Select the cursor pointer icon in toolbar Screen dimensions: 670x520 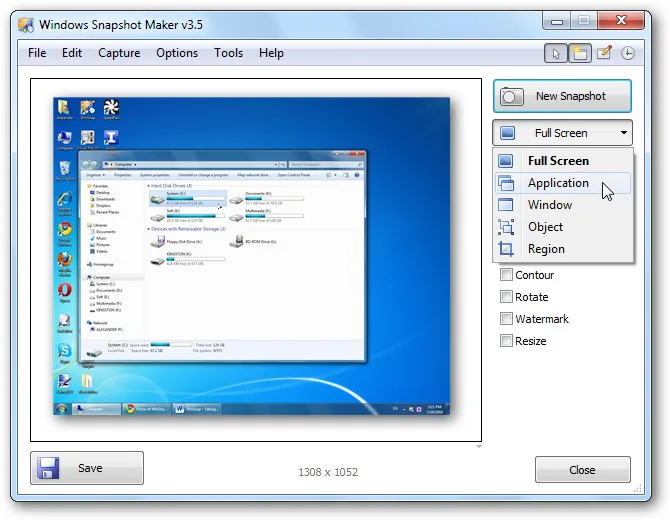[x=556, y=53]
